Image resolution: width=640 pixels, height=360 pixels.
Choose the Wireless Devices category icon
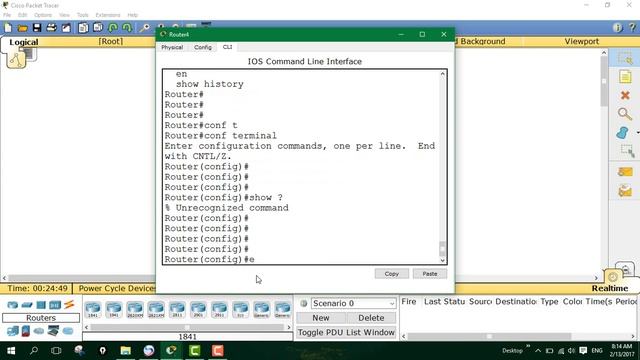click(55, 304)
